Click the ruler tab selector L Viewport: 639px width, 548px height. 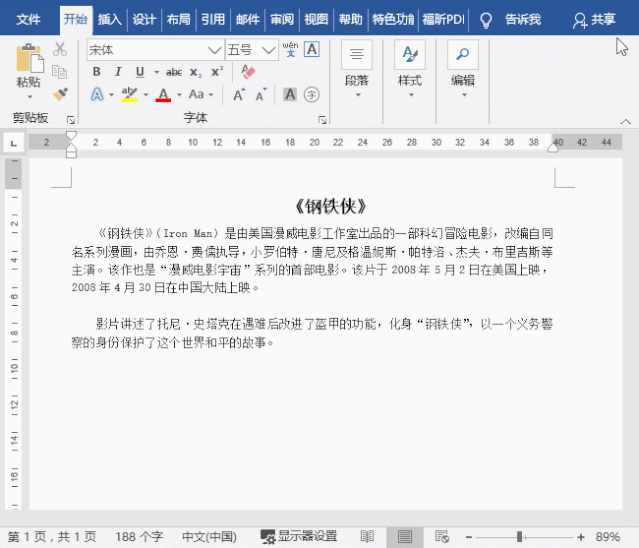pyautogui.click(x=14, y=143)
